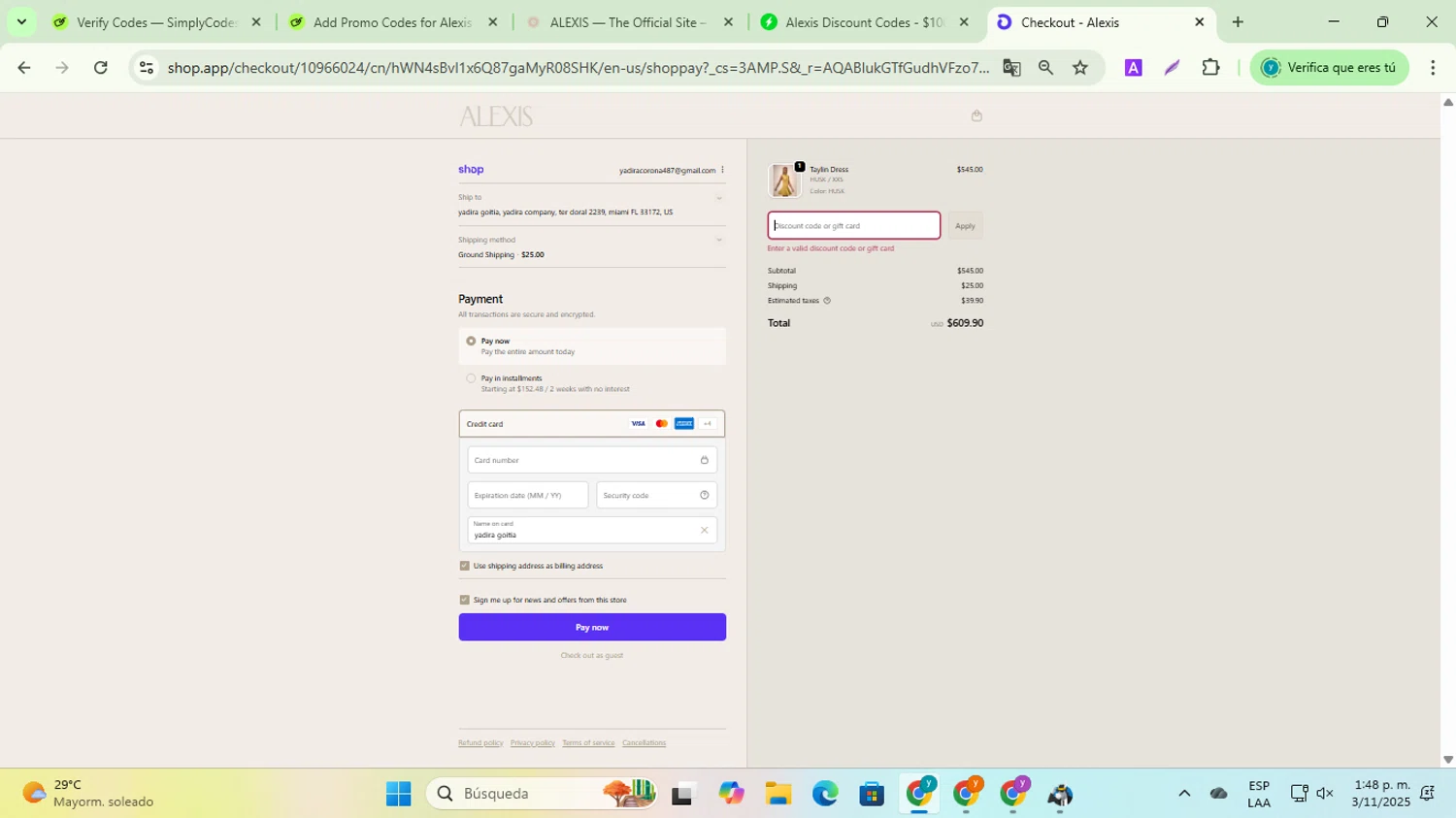Open the taskbar clock and date
Image resolution: width=1456 pixels, height=818 pixels.
pyautogui.click(x=1382, y=794)
